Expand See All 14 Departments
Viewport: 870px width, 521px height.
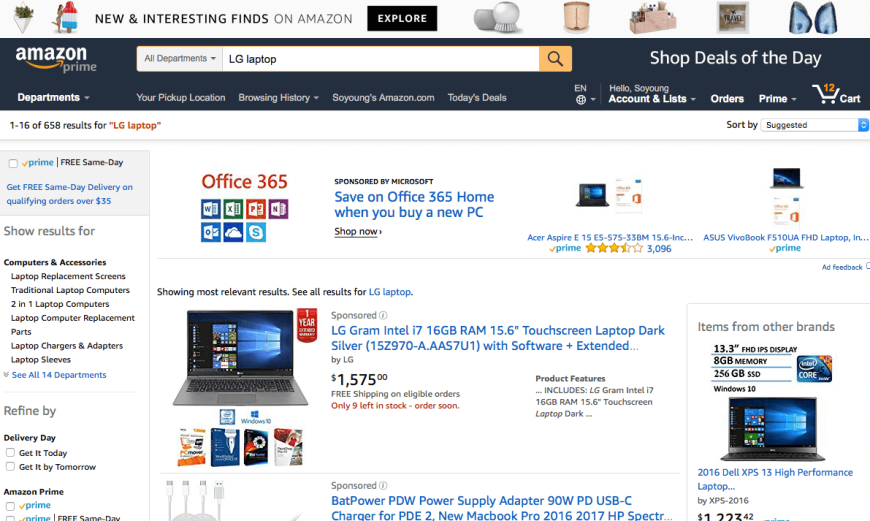[59, 375]
